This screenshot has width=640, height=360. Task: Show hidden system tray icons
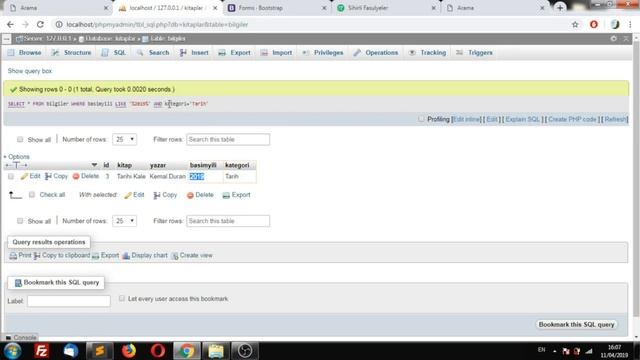[554, 351]
